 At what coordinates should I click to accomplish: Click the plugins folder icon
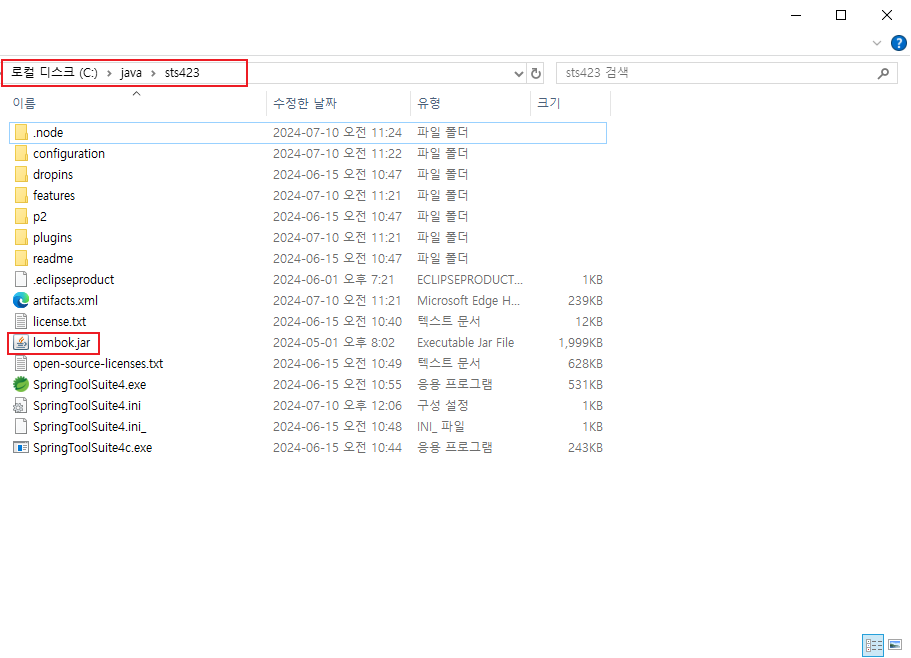point(21,238)
